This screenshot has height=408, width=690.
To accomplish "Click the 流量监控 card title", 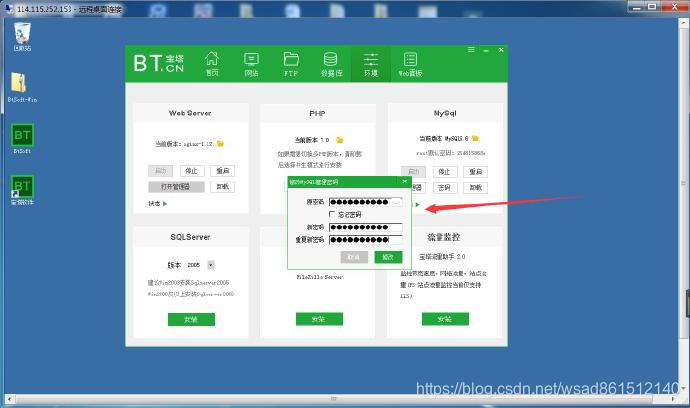I will click(444, 237).
